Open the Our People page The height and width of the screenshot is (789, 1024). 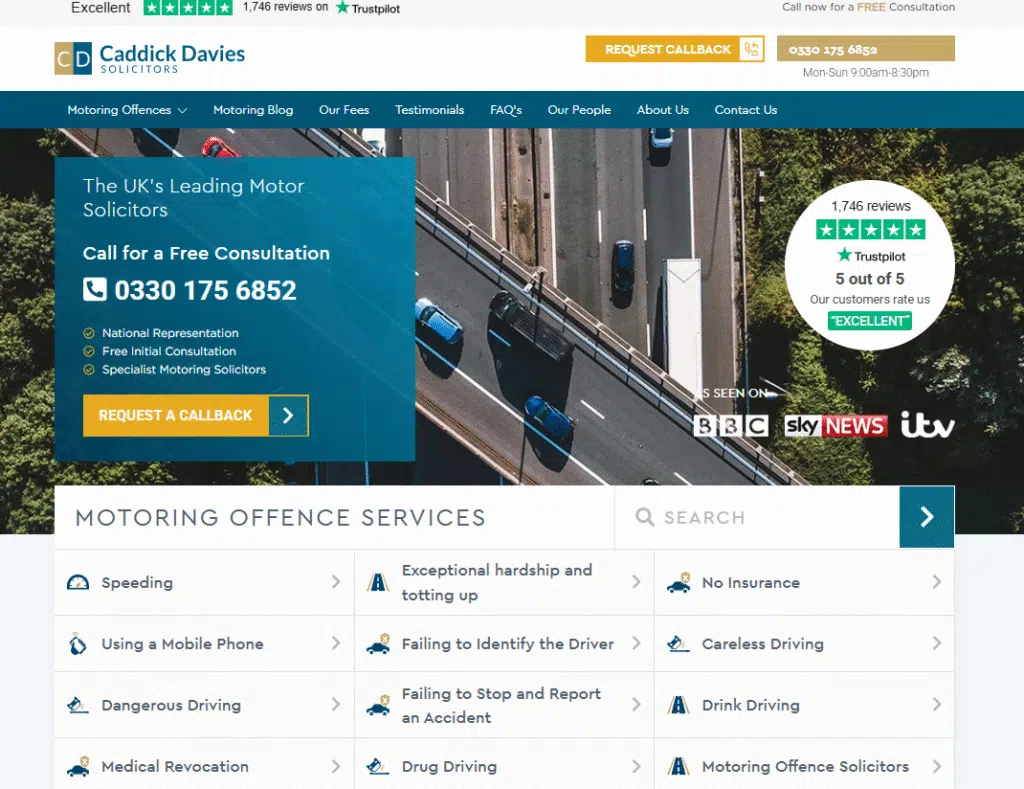tap(579, 110)
